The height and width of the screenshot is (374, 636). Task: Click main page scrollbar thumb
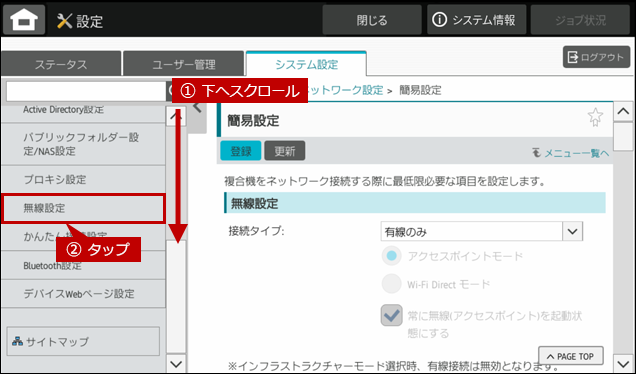pos(623,137)
